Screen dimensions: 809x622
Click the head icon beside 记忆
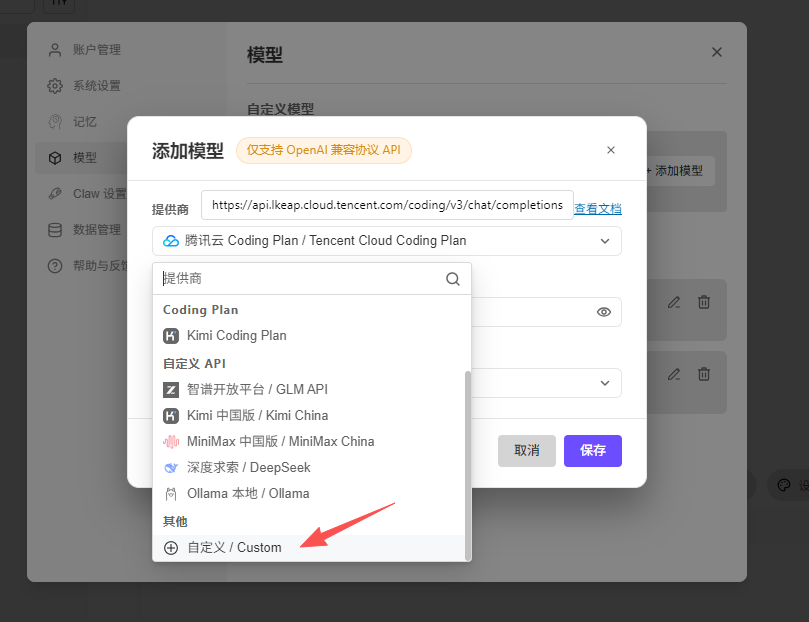(x=55, y=122)
